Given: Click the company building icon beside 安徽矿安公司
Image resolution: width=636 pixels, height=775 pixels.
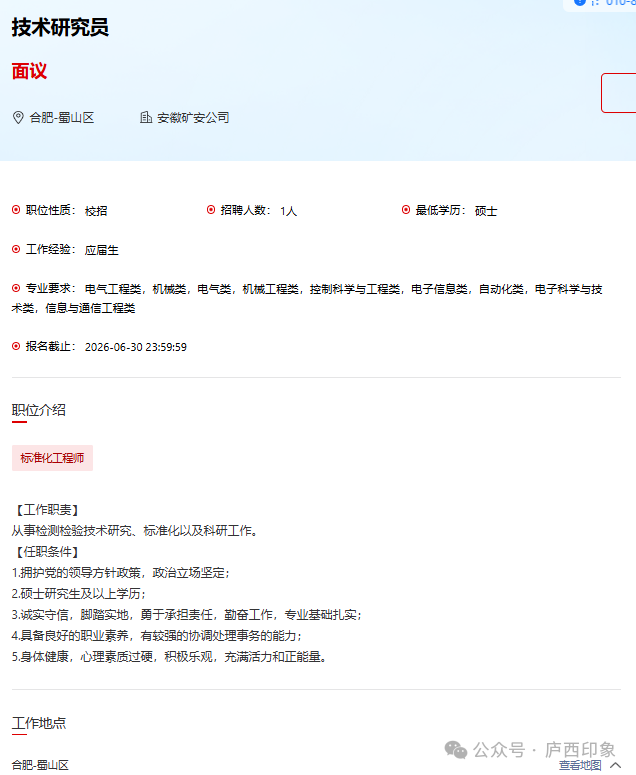Looking at the screenshot, I should pyautogui.click(x=146, y=117).
